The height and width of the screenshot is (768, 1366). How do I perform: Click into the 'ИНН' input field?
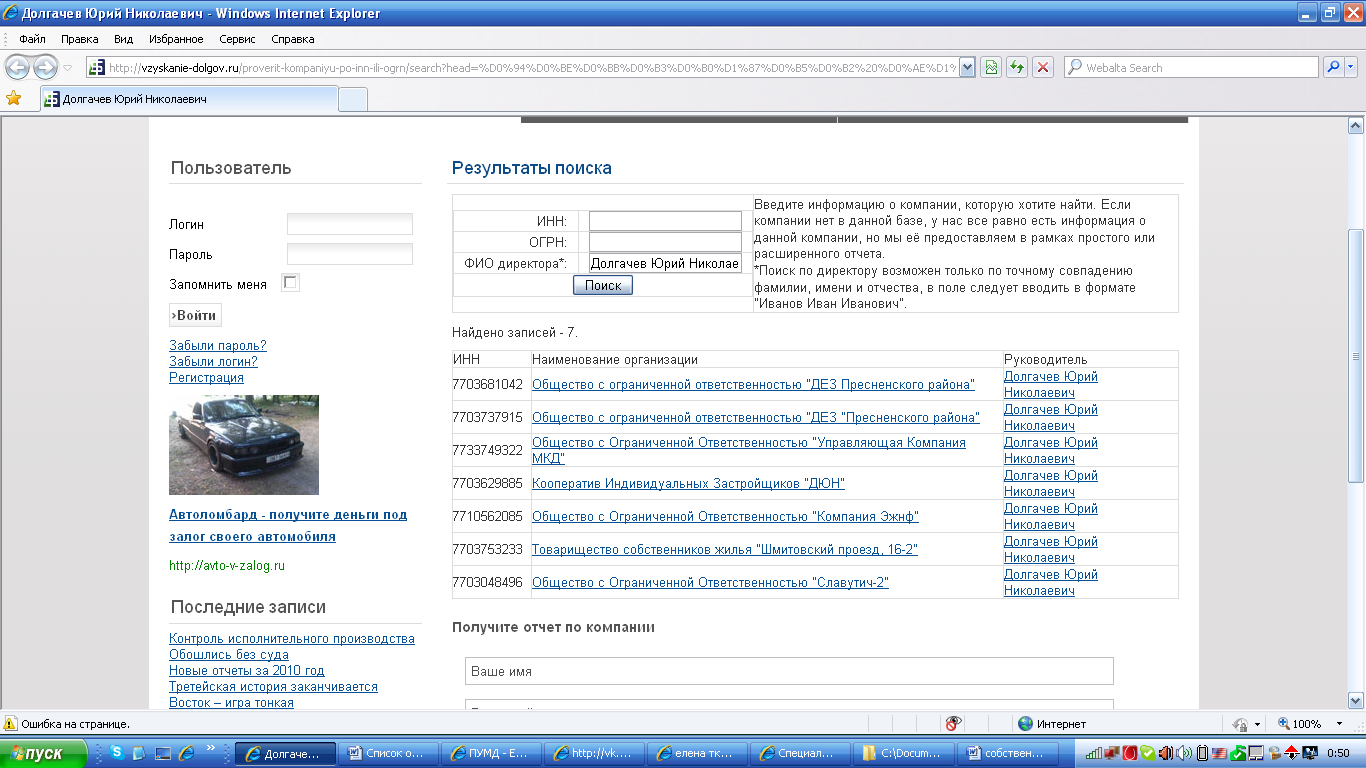point(665,221)
